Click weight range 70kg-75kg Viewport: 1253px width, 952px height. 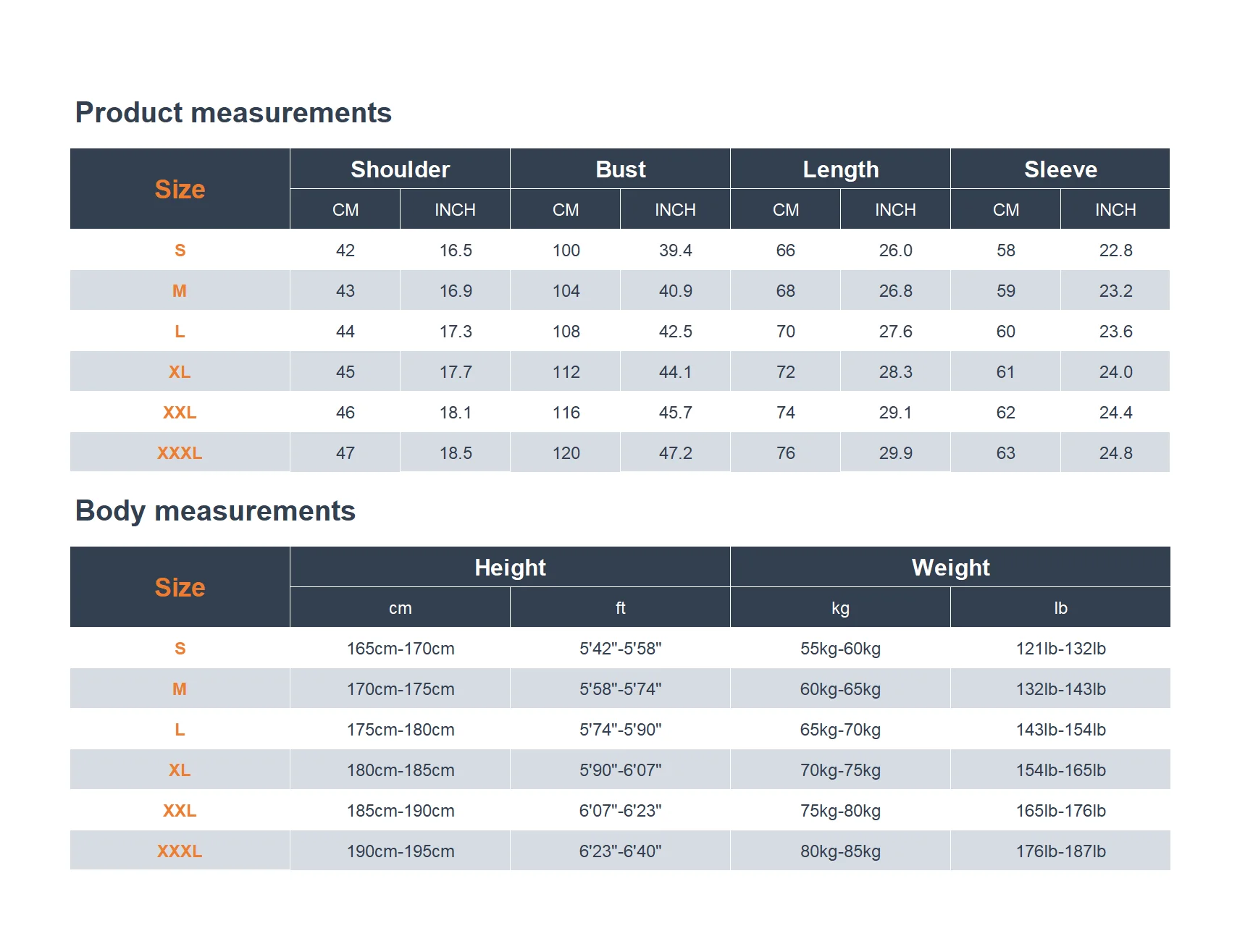(x=840, y=770)
